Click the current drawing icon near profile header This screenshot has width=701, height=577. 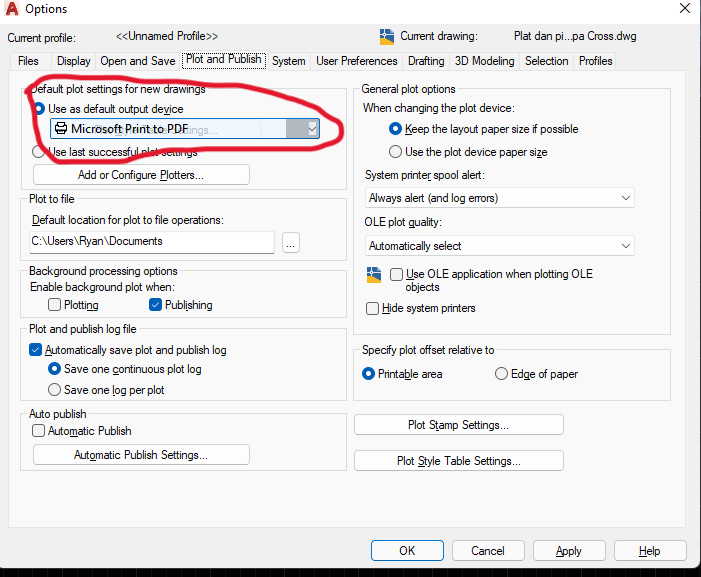coord(387,37)
